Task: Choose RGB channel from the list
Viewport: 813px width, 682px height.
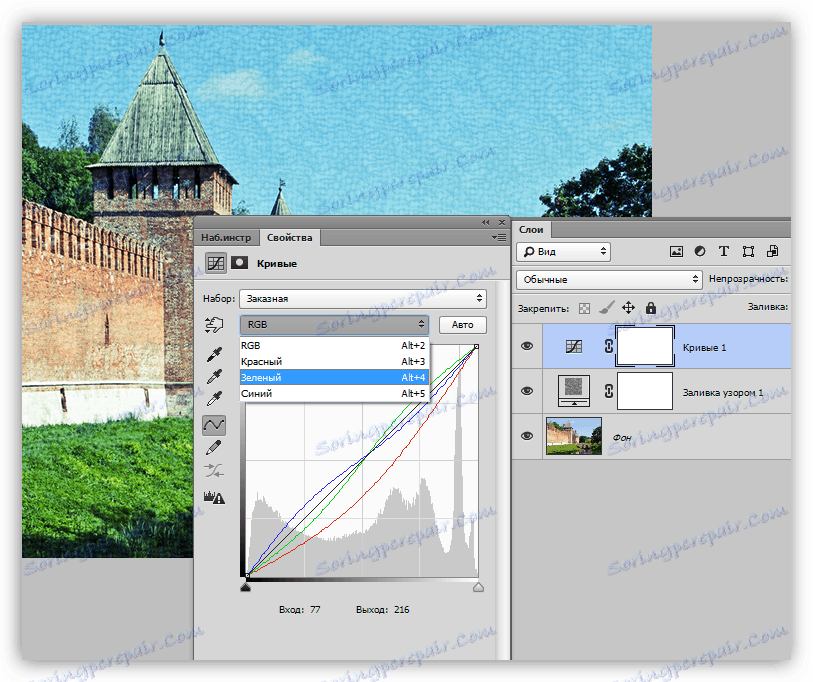Action: point(334,345)
